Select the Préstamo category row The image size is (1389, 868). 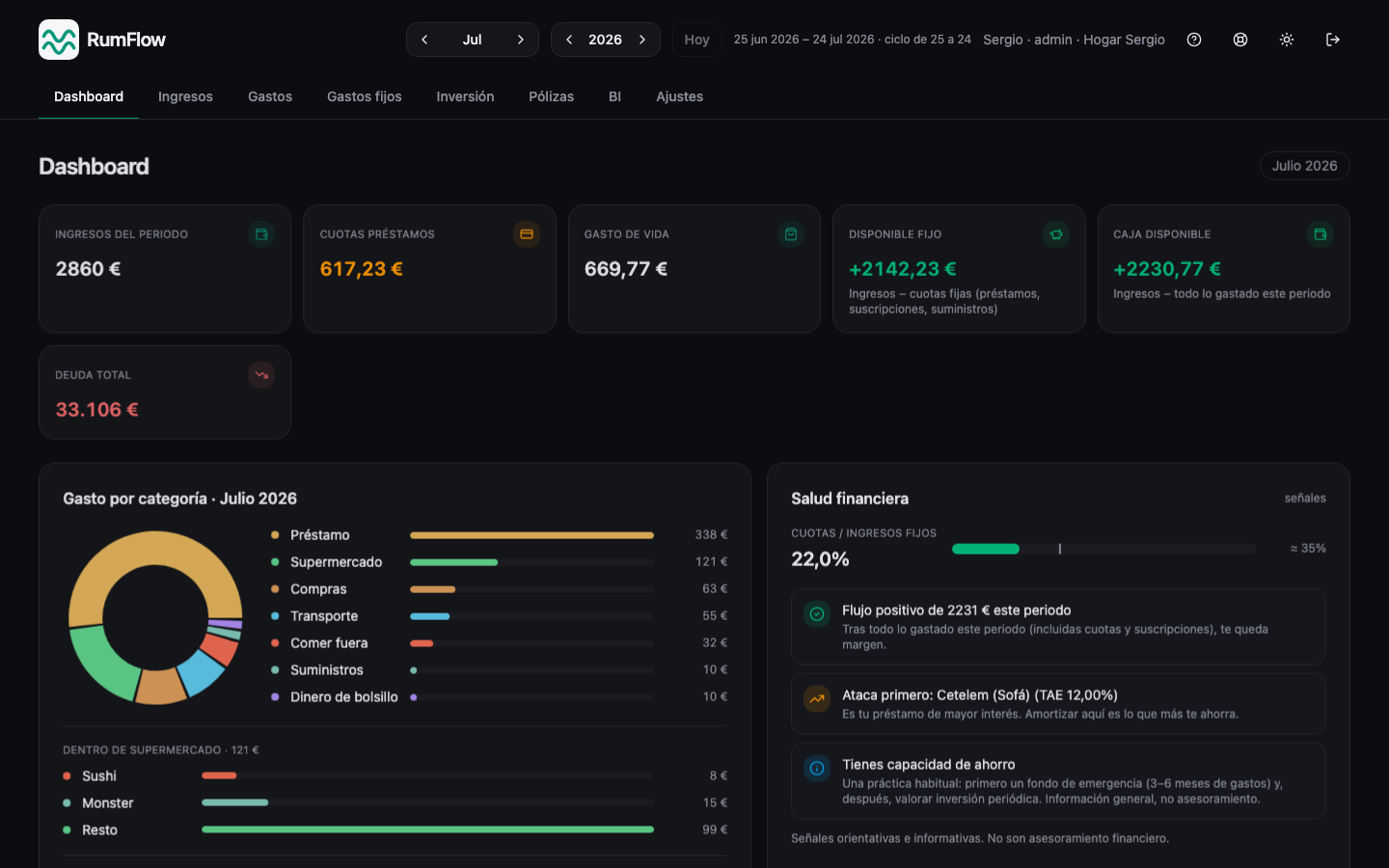500,535
